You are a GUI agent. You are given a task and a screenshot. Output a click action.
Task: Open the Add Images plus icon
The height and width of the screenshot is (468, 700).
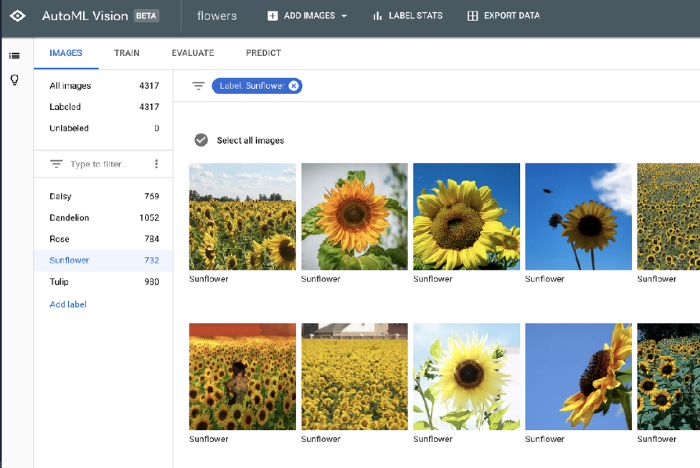[x=272, y=16]
